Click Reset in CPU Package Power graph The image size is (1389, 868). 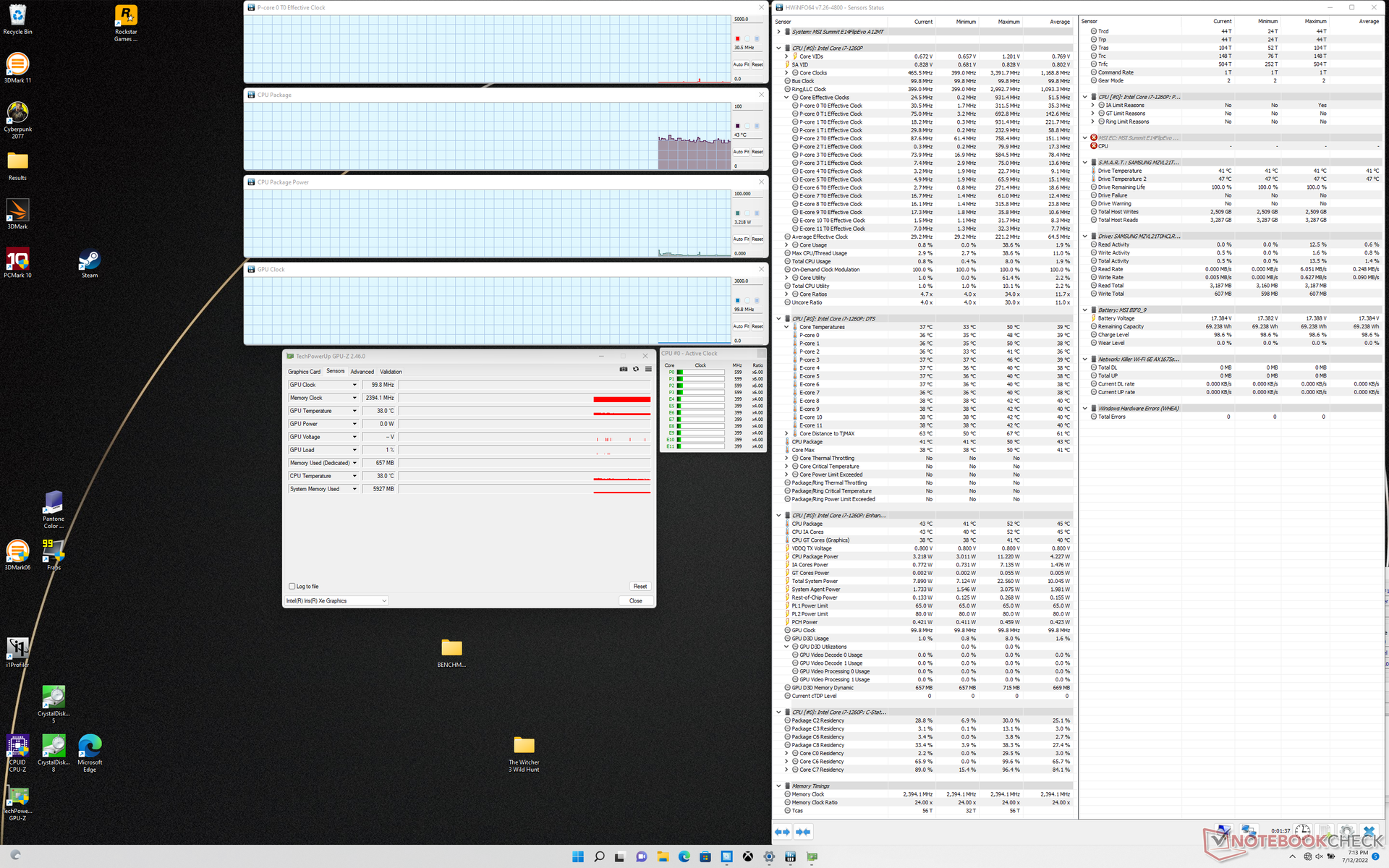pyautogui.click(x=757, y=239)
